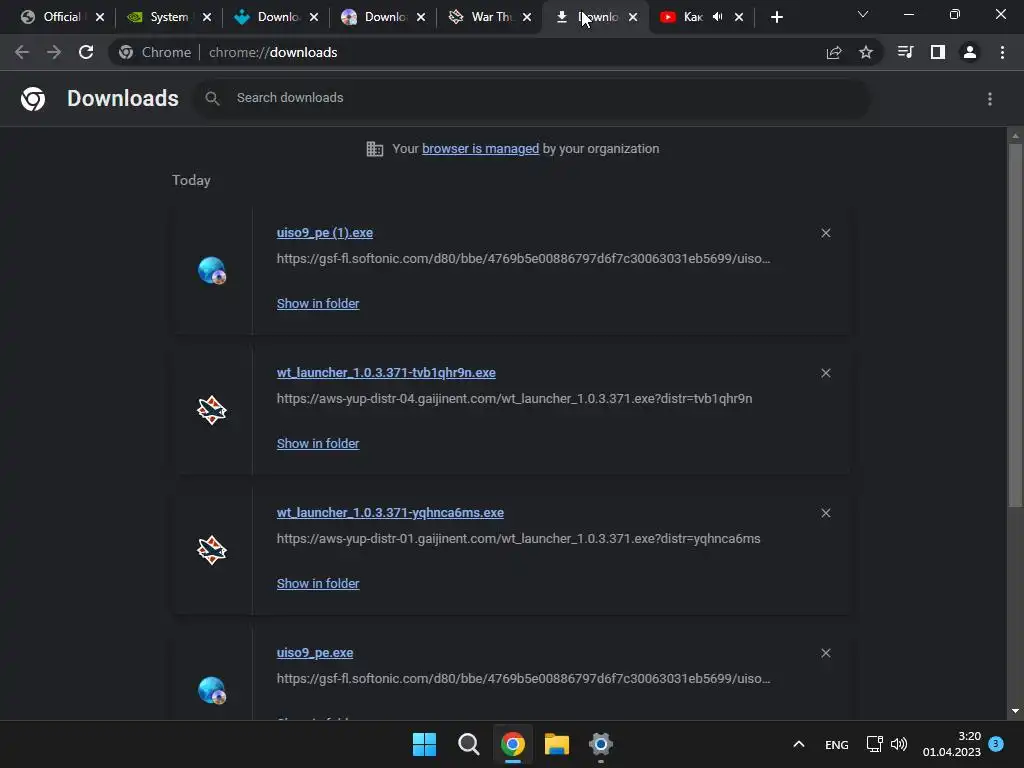Toggle the Chrome side panel icon
Screen dimensions: 1024x768
tap(937, 52)
